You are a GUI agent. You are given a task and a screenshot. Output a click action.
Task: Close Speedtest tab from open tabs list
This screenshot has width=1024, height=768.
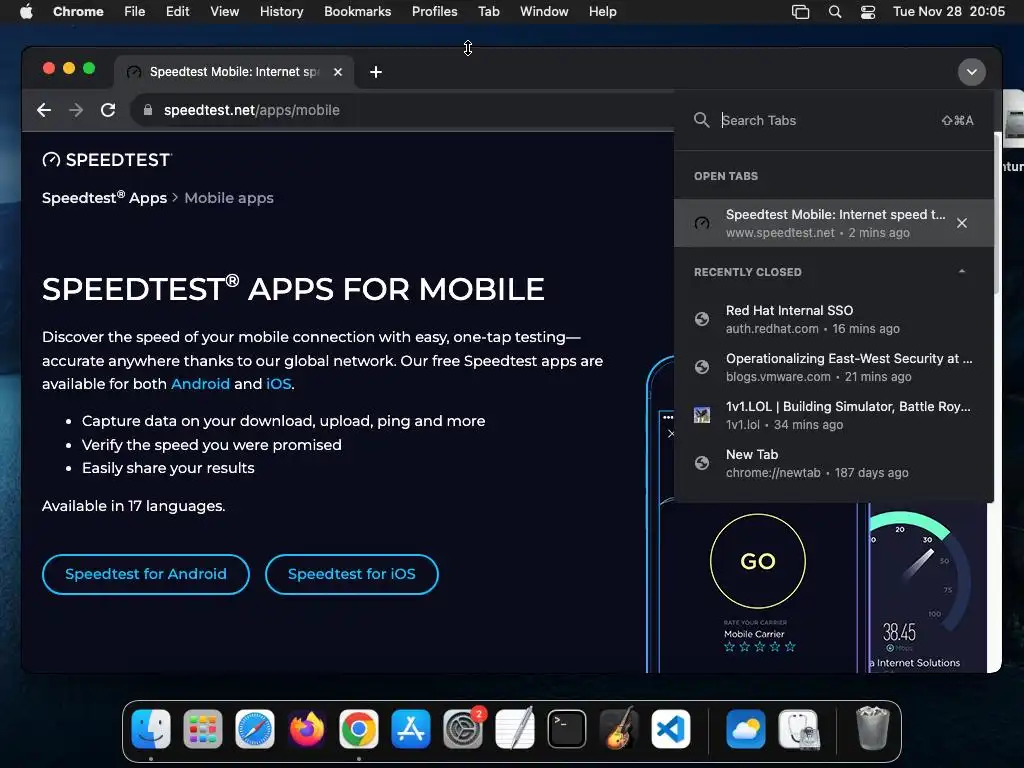tap(961, 223)
